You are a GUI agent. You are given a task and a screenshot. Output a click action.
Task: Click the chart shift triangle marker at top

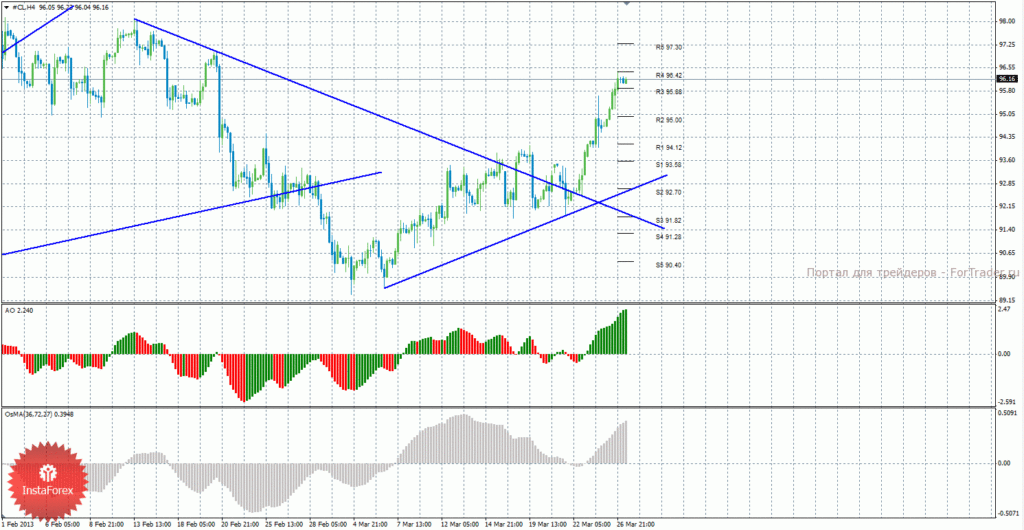(628, 3)
